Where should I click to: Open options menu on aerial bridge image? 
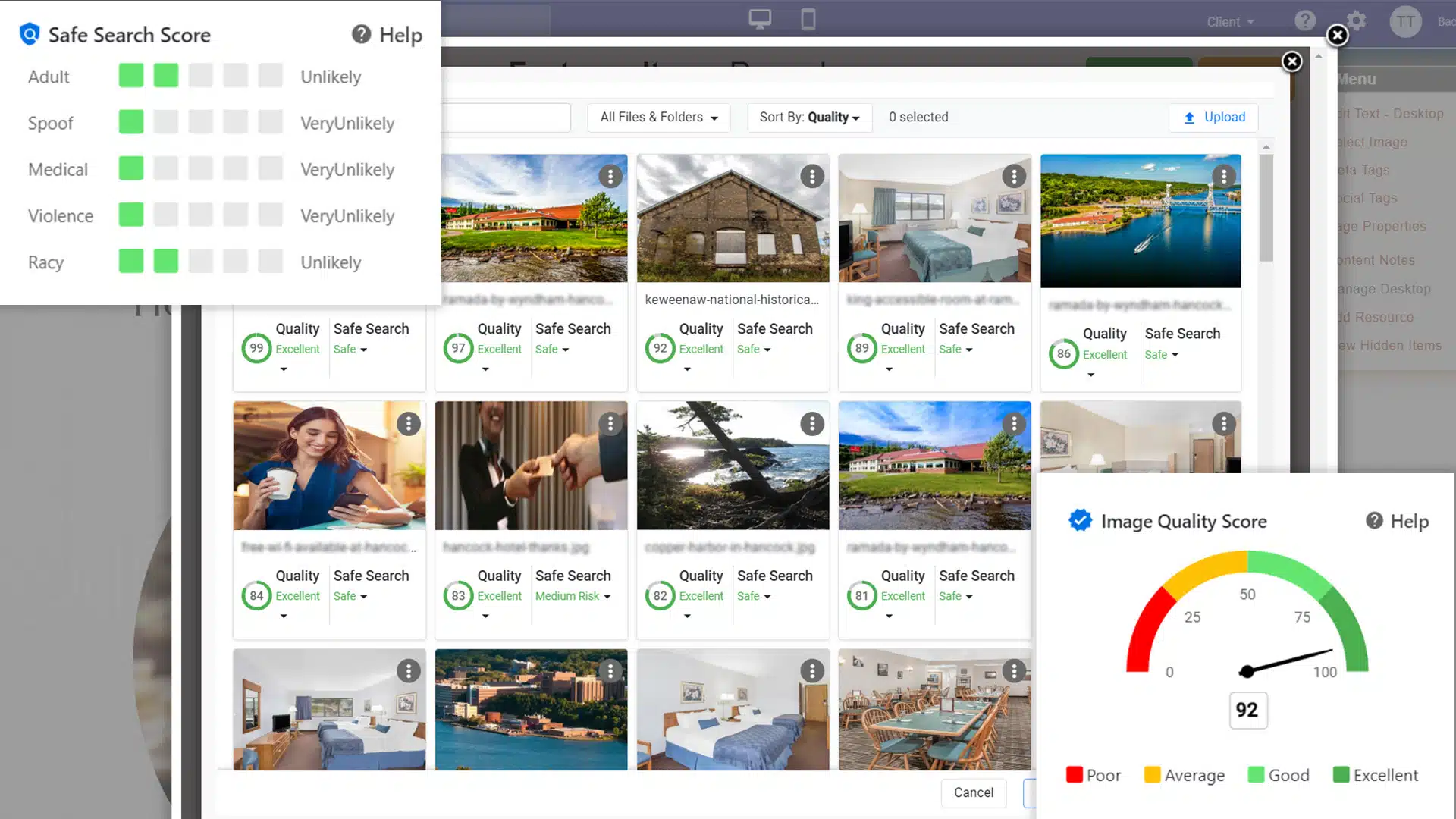click(x=1223, y=177)
